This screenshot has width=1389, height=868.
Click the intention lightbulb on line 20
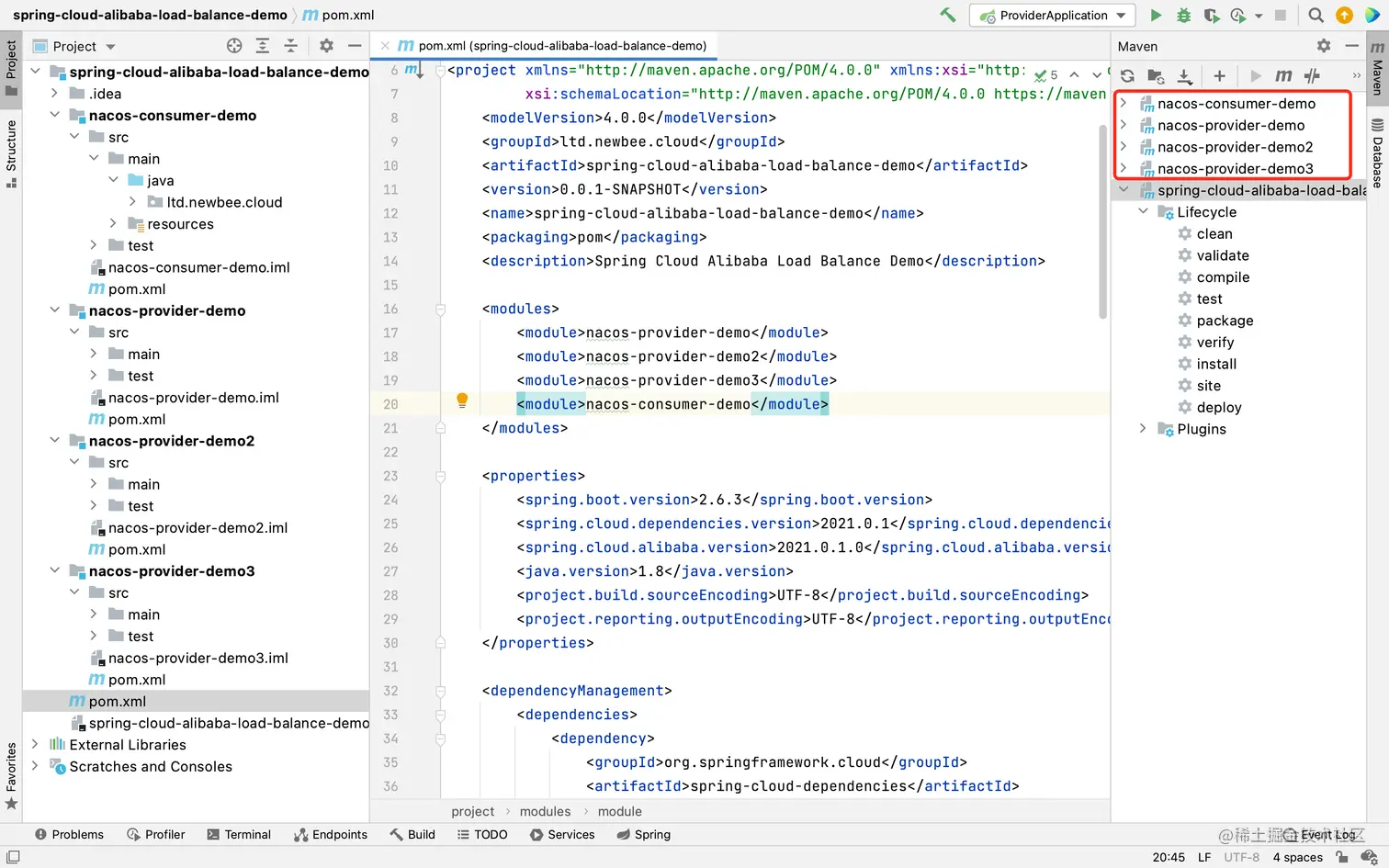pos(462,400)
